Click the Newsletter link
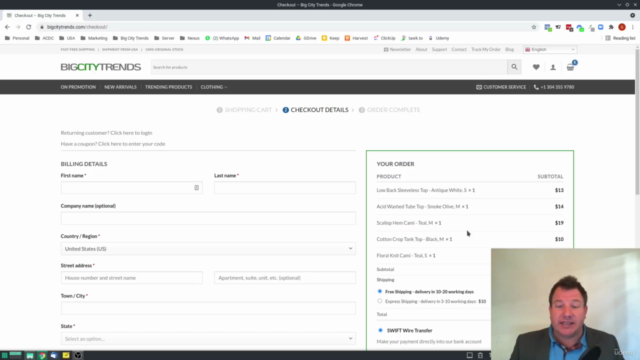 click(x=397, y=49)
